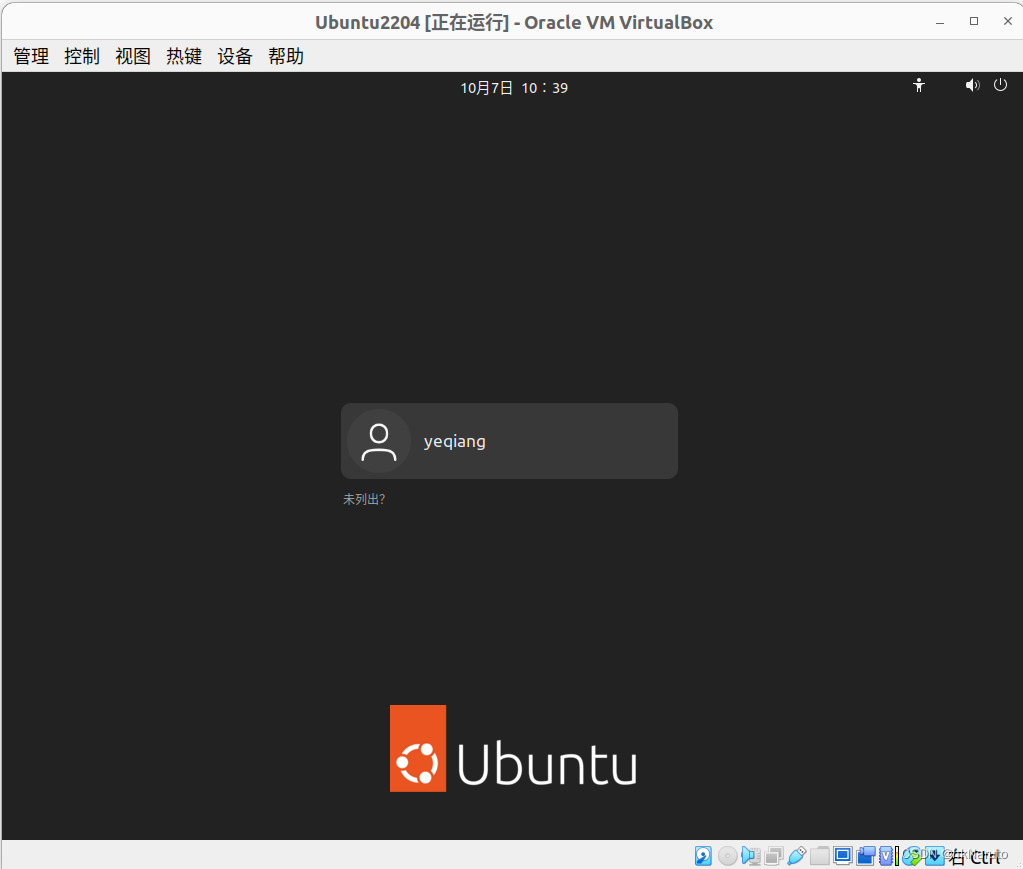Viewport: 1023px width, 869px height.
Task: Click the date and time 10月7日 10:39
Action: click(x=514, y=87)
